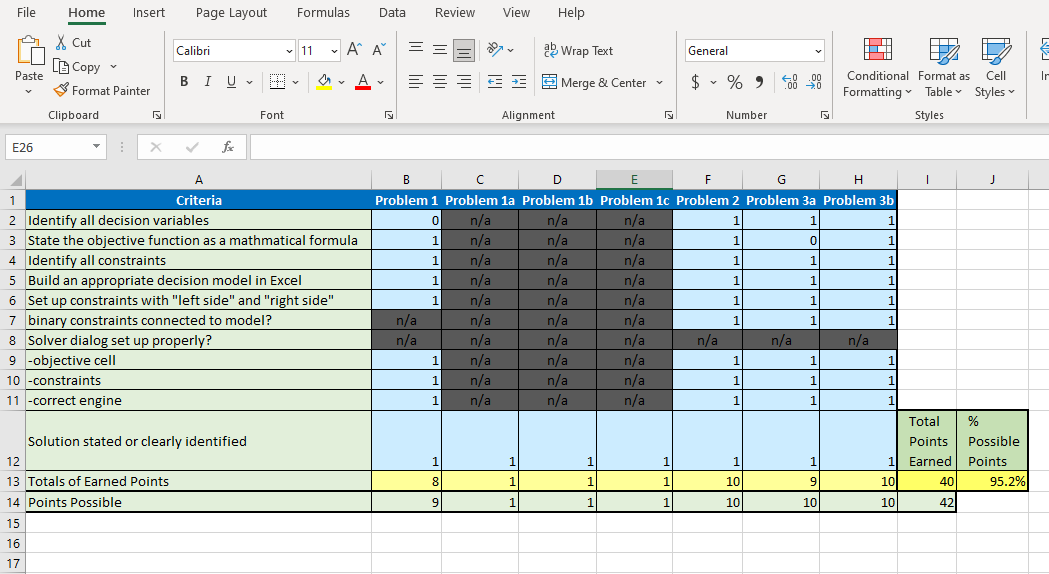
Task: Switch to the Insert tab
Action: tap(149, 13)
